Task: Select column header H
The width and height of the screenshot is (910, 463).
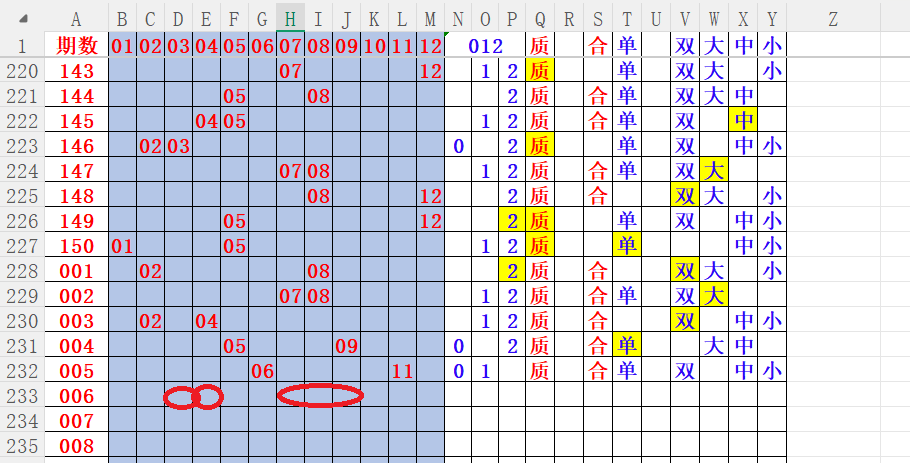Action: (x=290, y=19)
